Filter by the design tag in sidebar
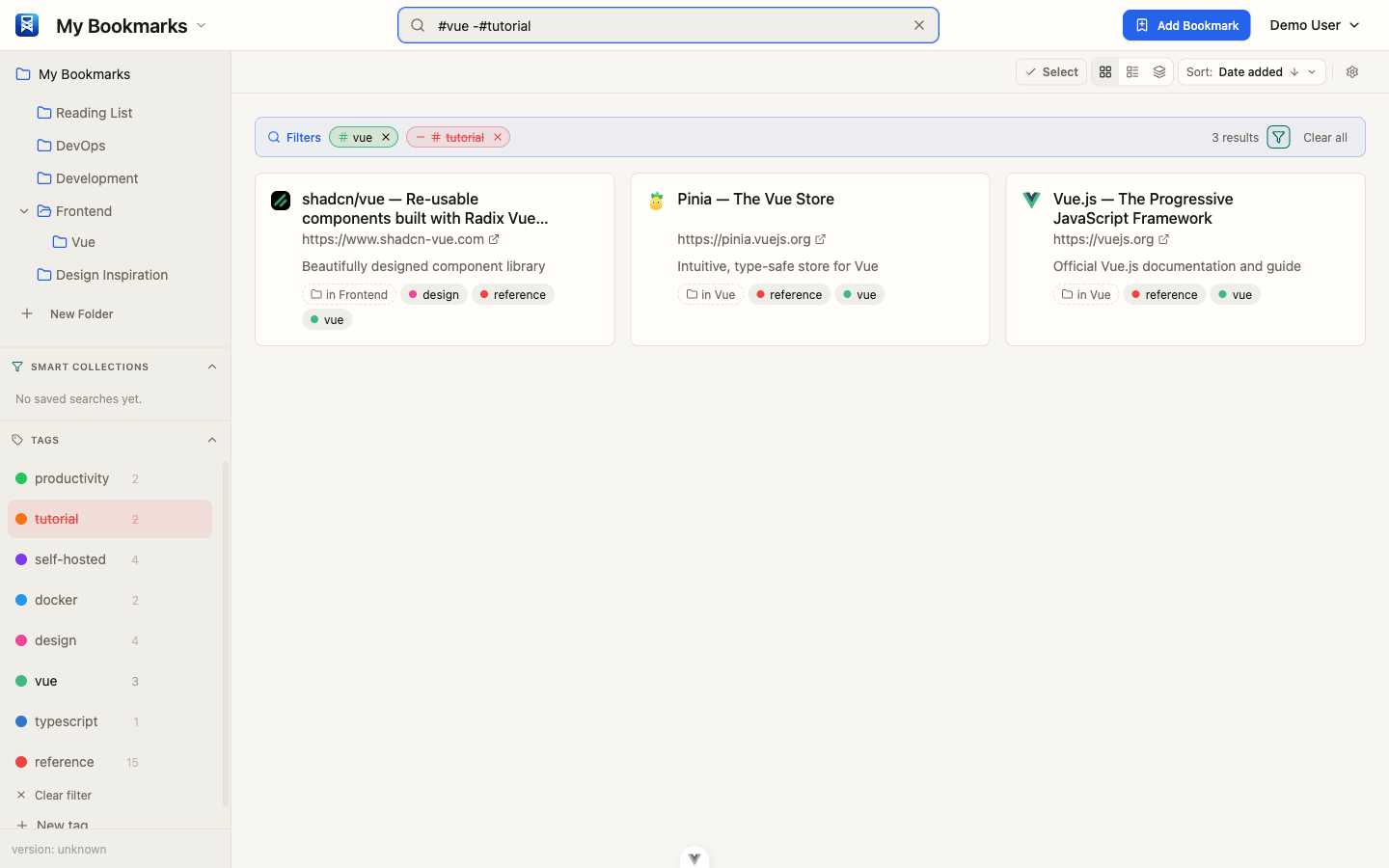The height and width of the screenshot is (868, 1389). (110, 640)
